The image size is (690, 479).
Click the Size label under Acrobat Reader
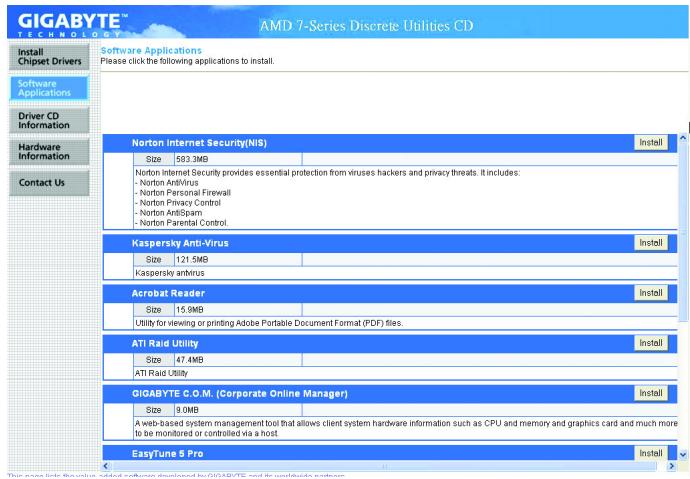pyautogui.click(x=154, y=310)
